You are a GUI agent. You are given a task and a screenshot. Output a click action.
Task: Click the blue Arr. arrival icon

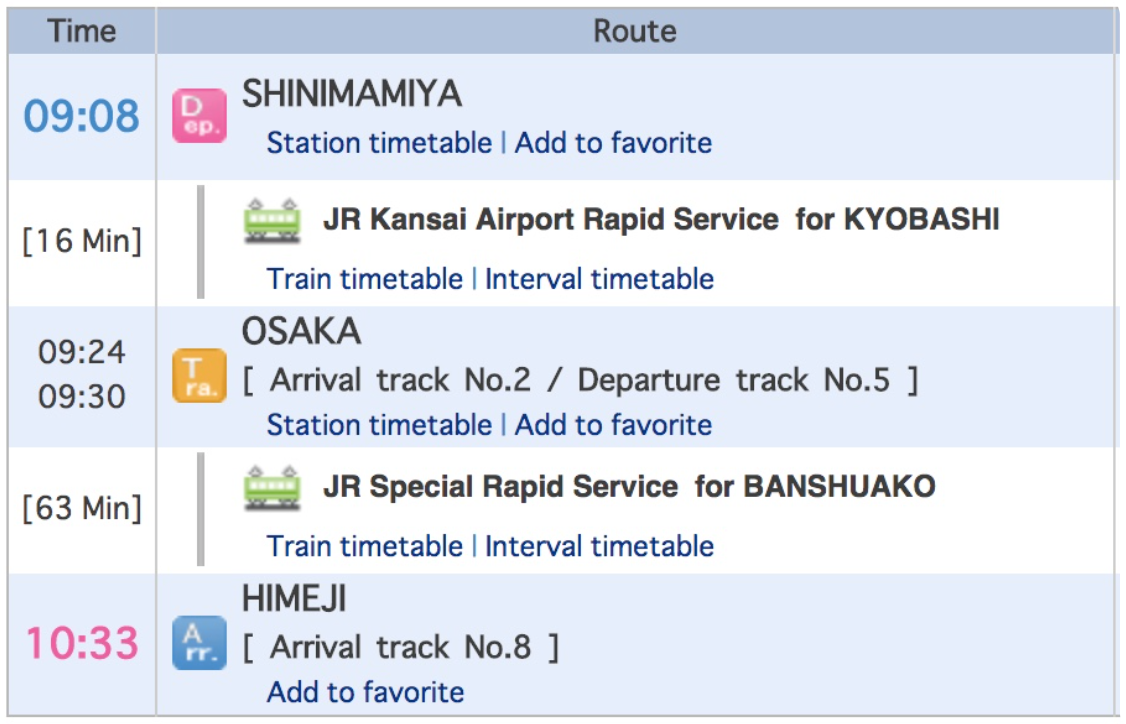[199, 642]
